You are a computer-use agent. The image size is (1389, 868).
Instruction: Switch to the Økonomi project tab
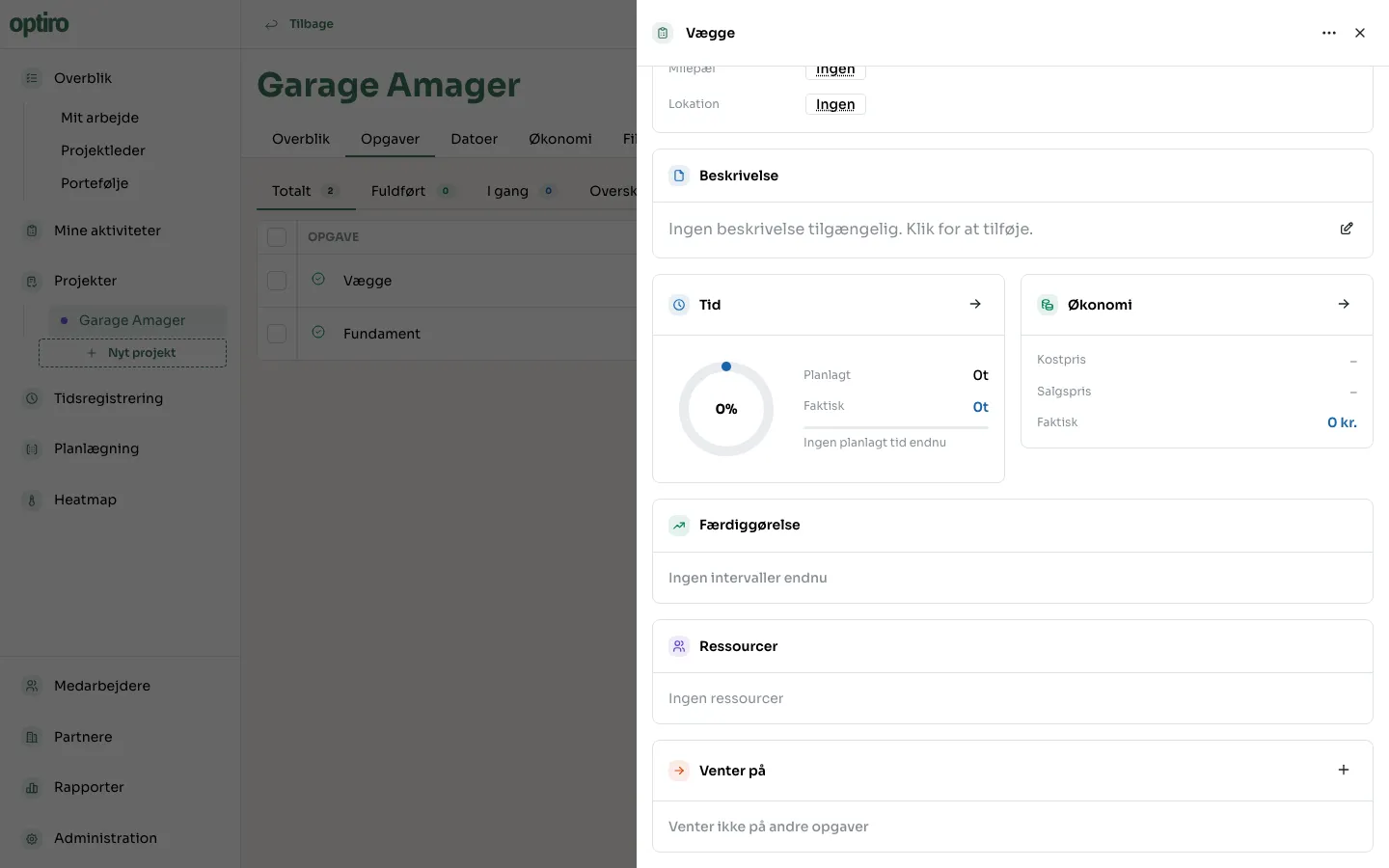click(560, 139)
